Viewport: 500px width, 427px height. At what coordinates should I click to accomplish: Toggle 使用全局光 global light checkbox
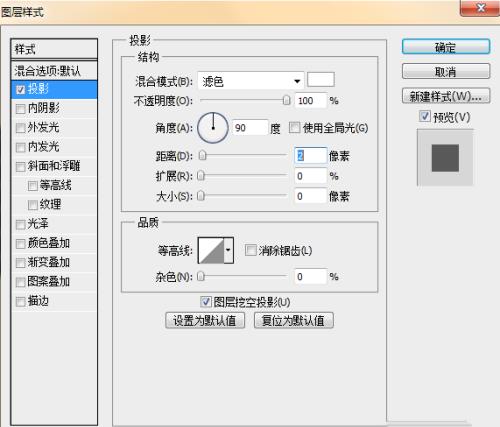click(294, 127)
